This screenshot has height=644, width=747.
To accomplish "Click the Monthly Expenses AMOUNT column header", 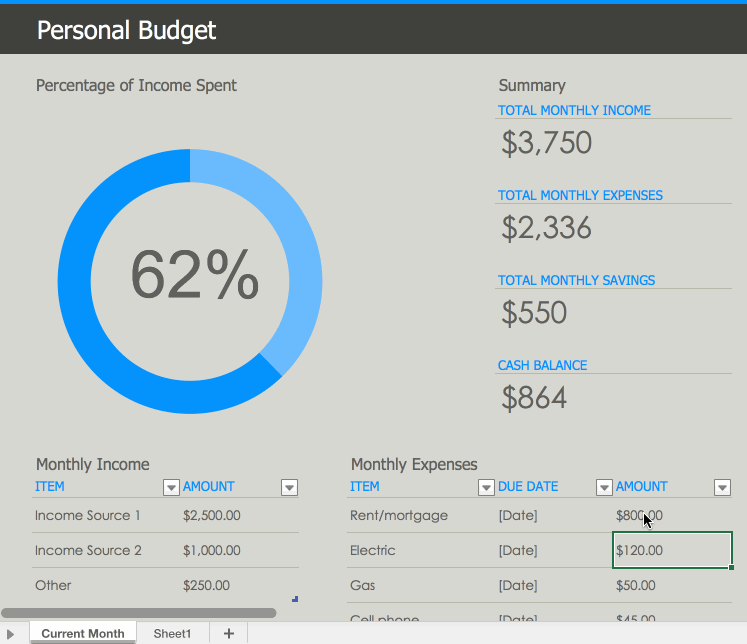I will pos(641,486).
